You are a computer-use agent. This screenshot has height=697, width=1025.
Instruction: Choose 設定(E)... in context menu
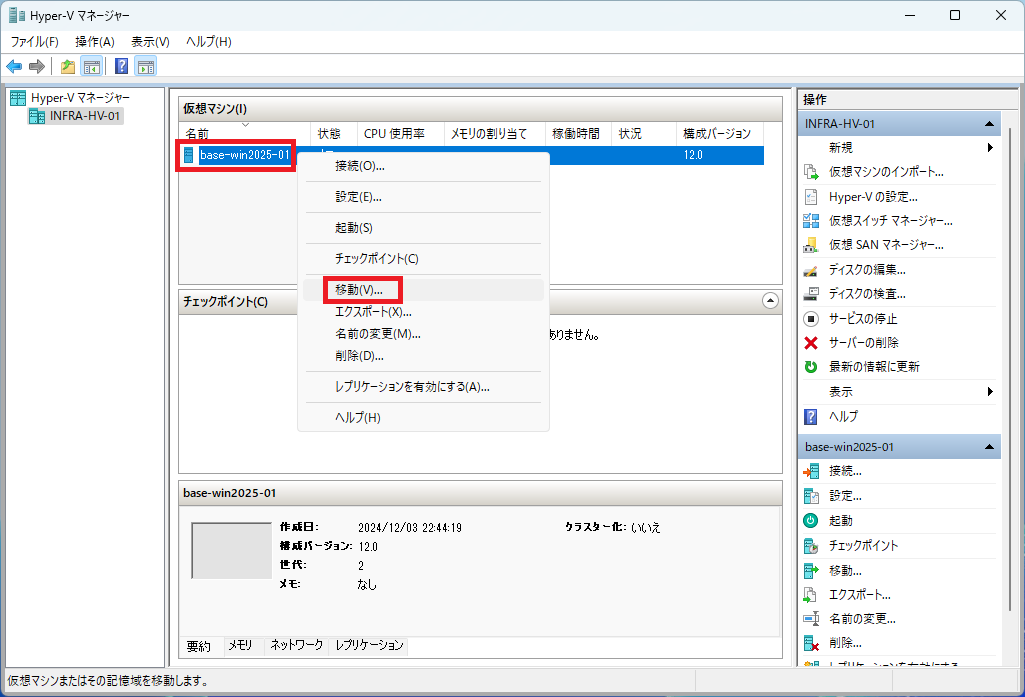(424, 197)
